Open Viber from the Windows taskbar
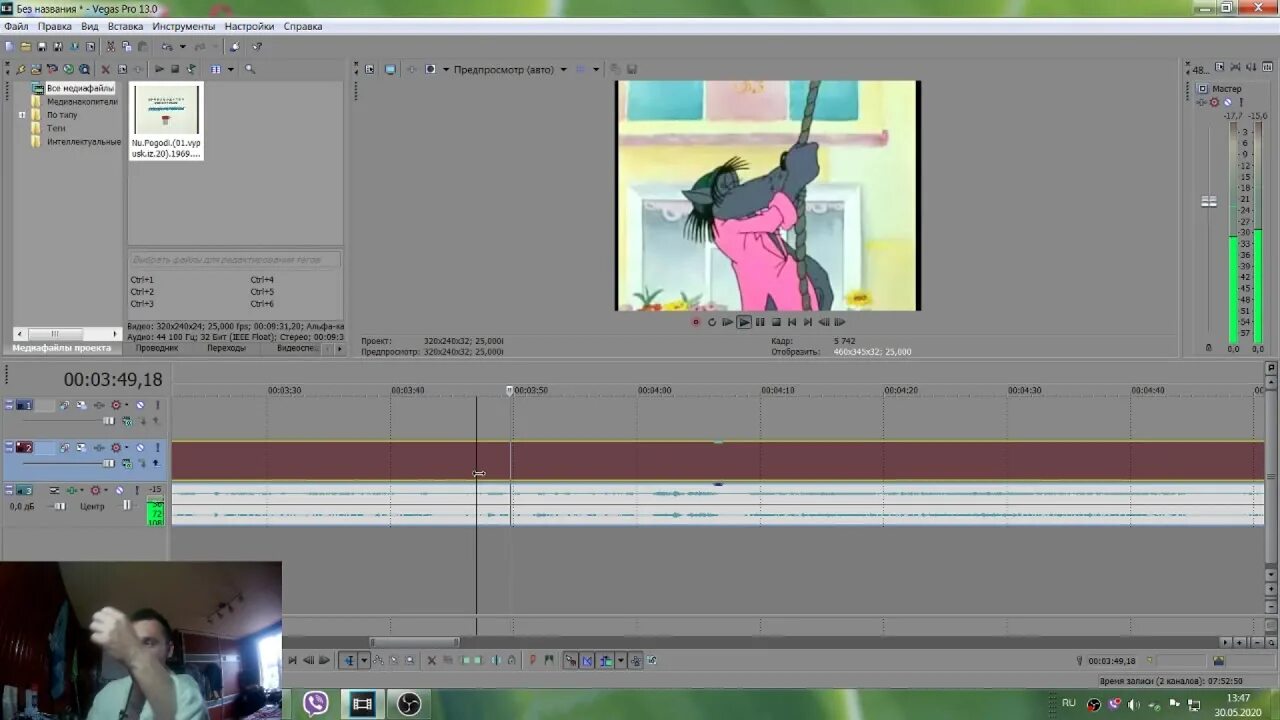This screenshot has width=1280, height=720. click(x=316, y=704)
